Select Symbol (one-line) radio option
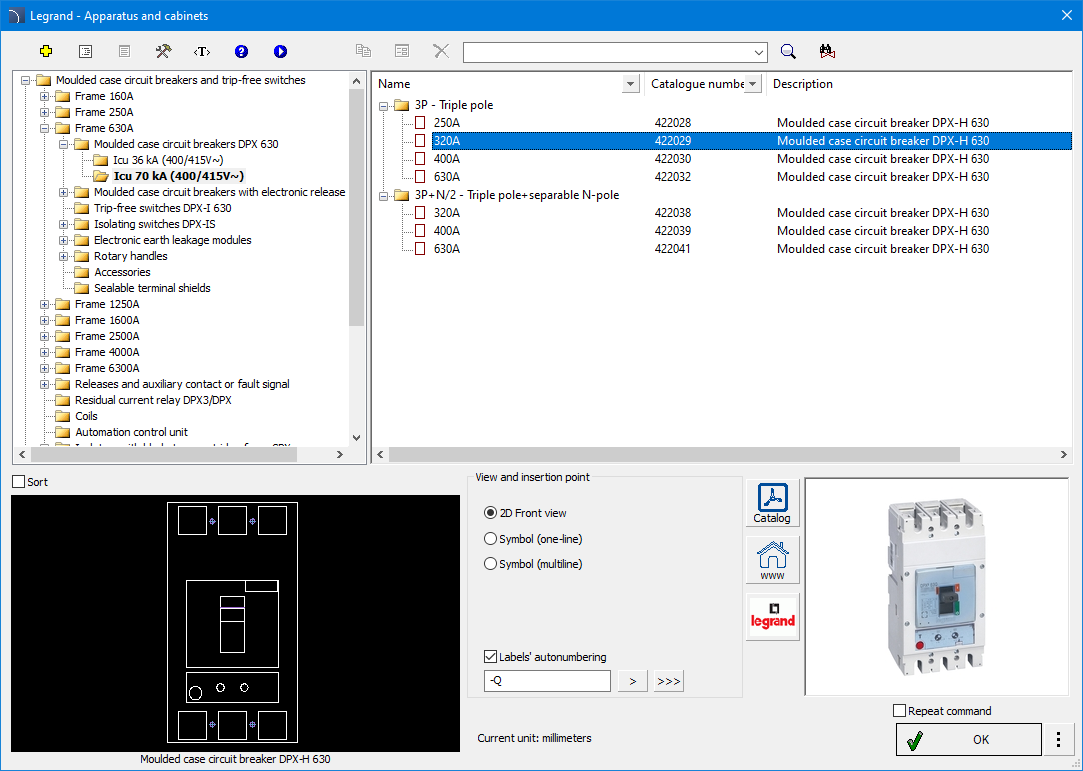The width and height of the screenshot is (1083, 771). (x=490, y=538)
